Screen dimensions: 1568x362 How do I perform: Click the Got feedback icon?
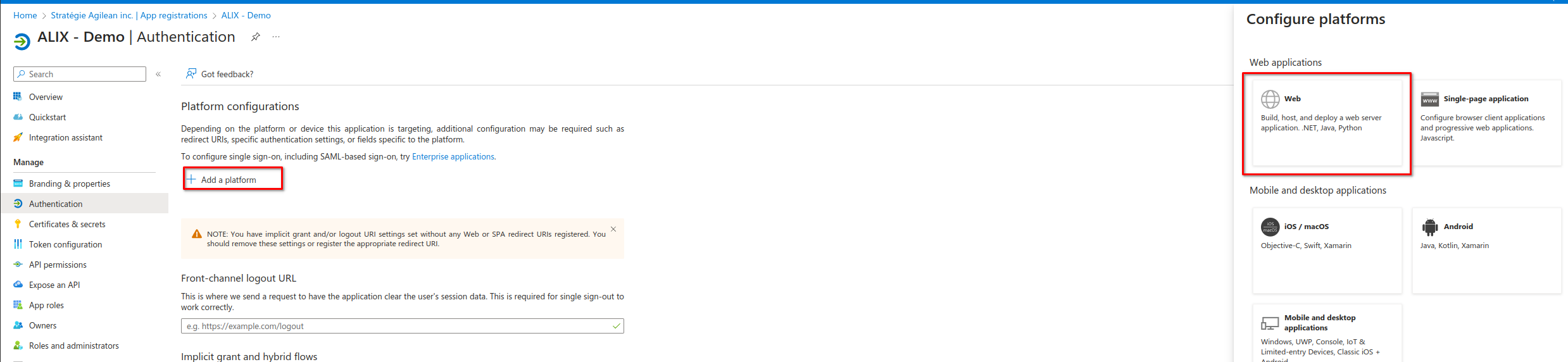click(x=191, y=74)
